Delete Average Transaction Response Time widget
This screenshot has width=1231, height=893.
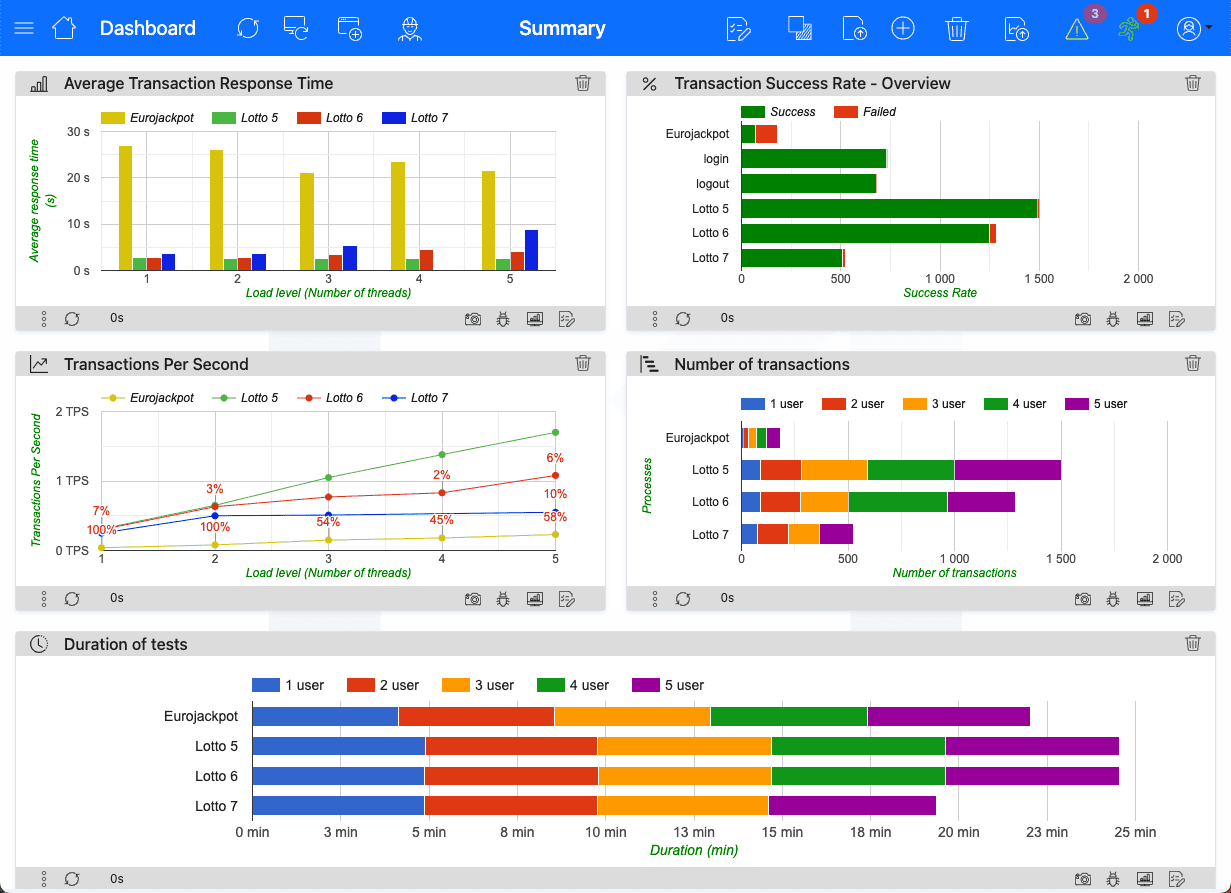coord(583,84)
